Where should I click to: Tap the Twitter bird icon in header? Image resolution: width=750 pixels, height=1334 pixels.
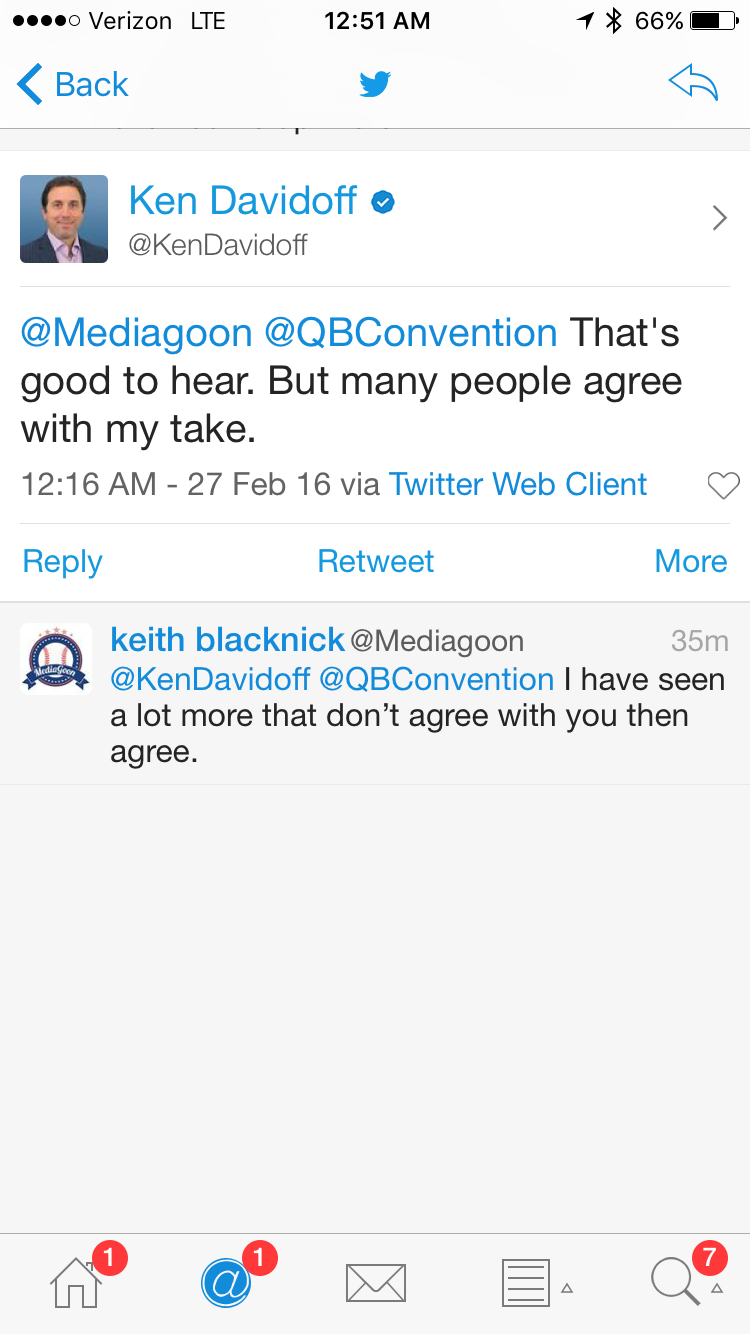coord(375,85)
